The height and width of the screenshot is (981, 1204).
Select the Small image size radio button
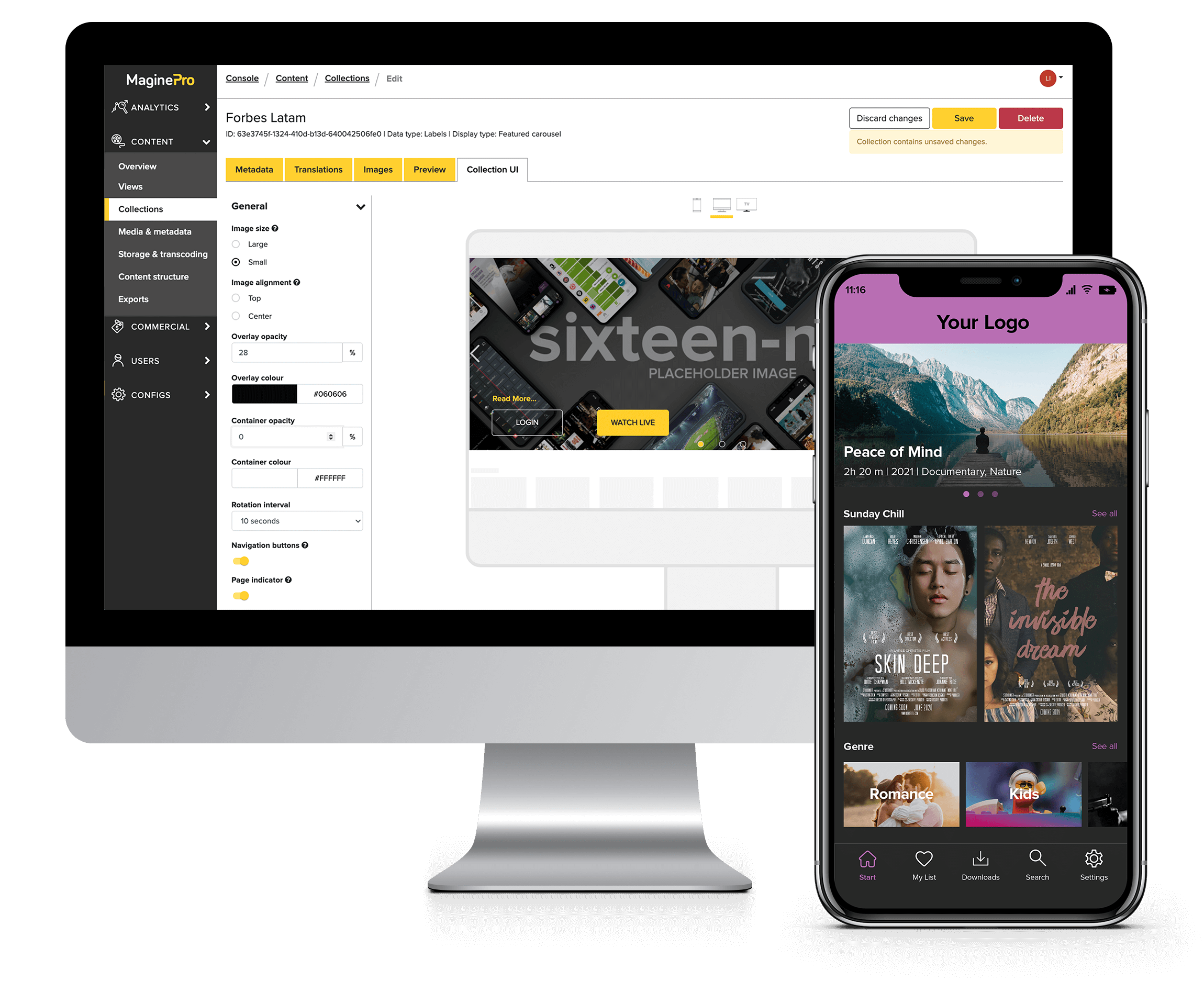(x=236, y=262)
